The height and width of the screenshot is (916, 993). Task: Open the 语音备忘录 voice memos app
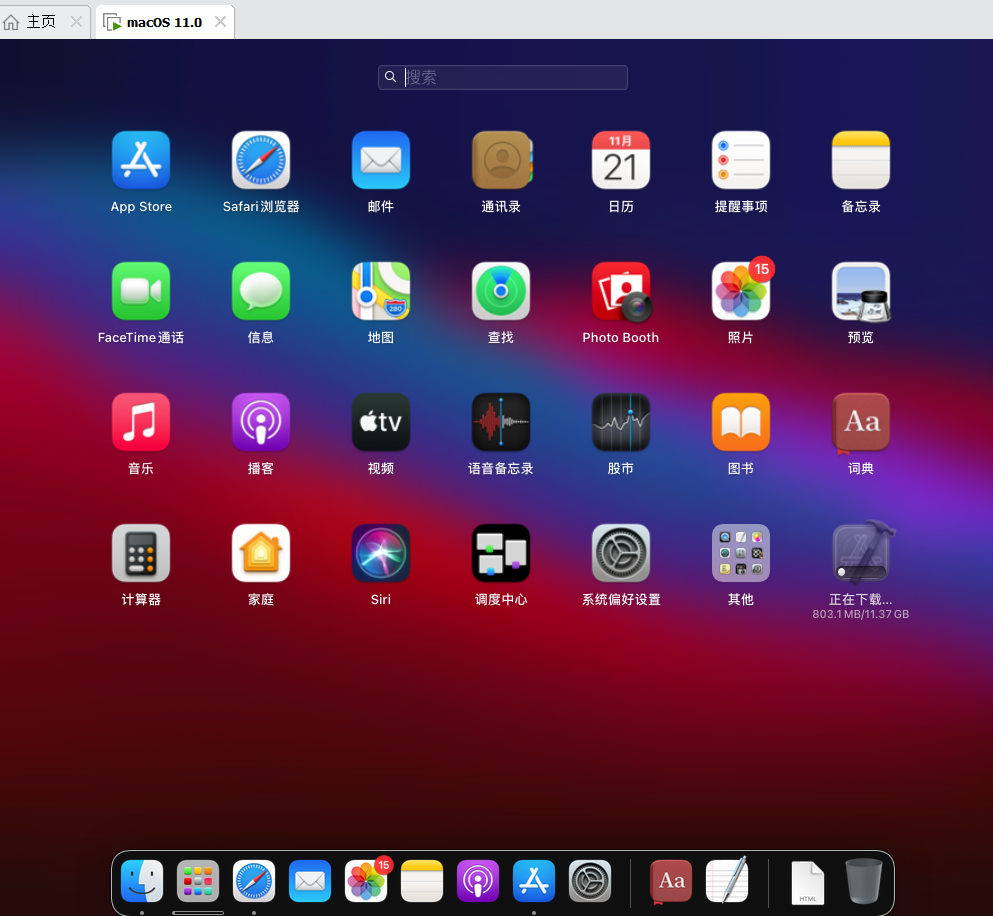coord(501,423)
